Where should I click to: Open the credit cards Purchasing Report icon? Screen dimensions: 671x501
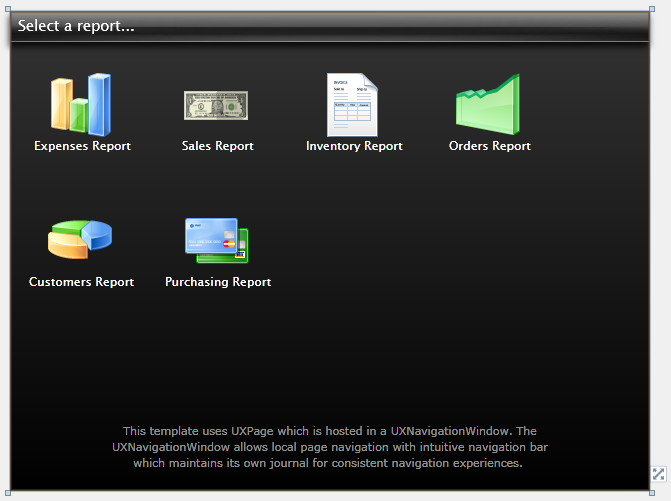[x=217, y=240]
